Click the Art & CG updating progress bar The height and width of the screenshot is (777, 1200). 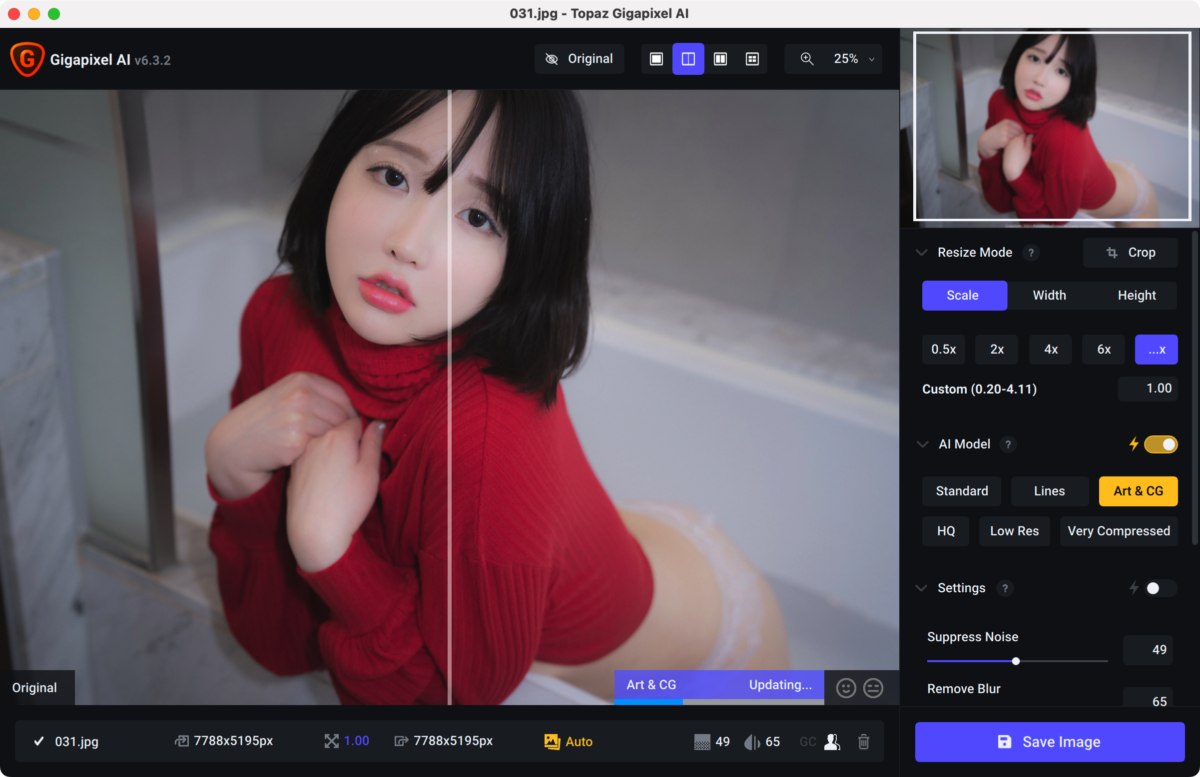719,687
